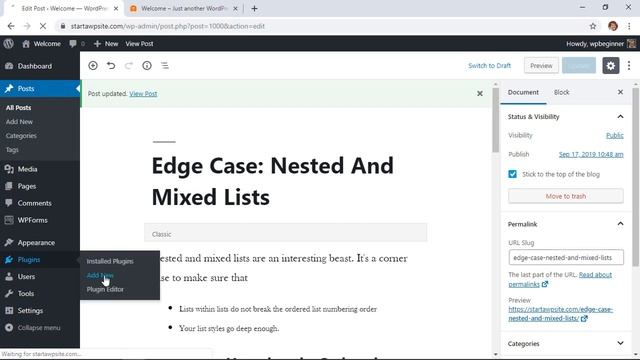Open a new browser tab
The image size is (640, 360).
[x=254, y=8]
